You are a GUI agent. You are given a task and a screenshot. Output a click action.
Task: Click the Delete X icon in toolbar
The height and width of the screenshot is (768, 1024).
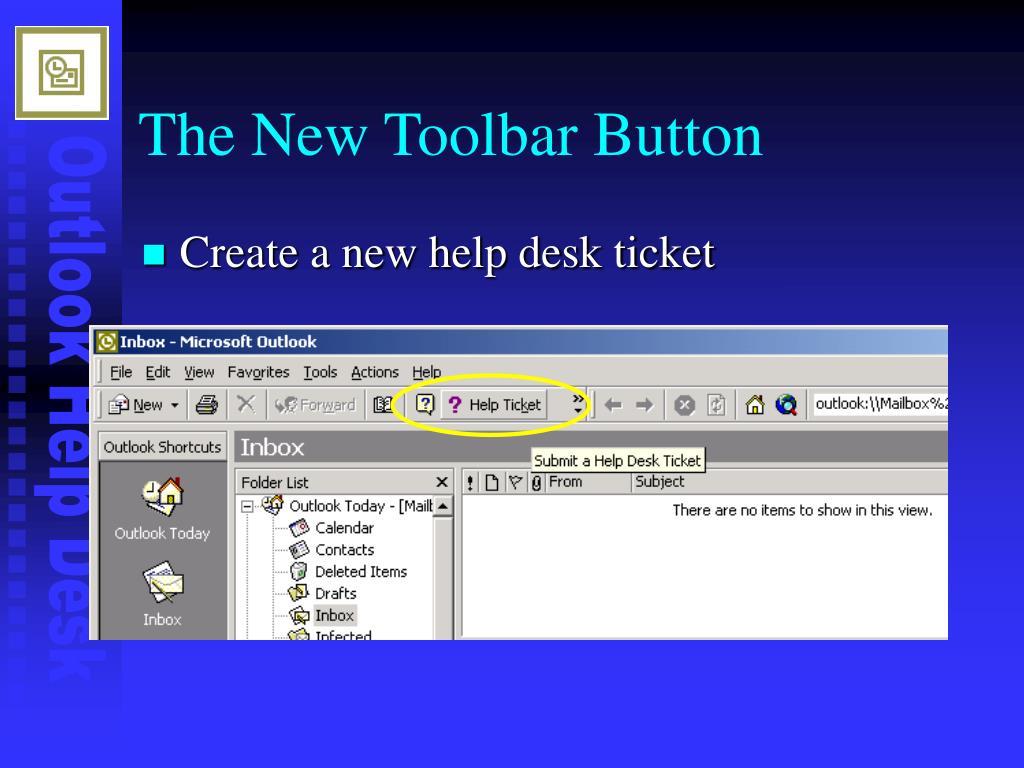[246, 404]
